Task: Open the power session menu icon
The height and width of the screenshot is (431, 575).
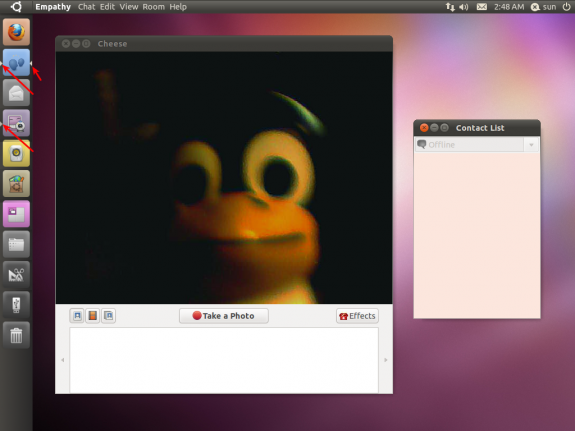Action: [x=567, y=7]
